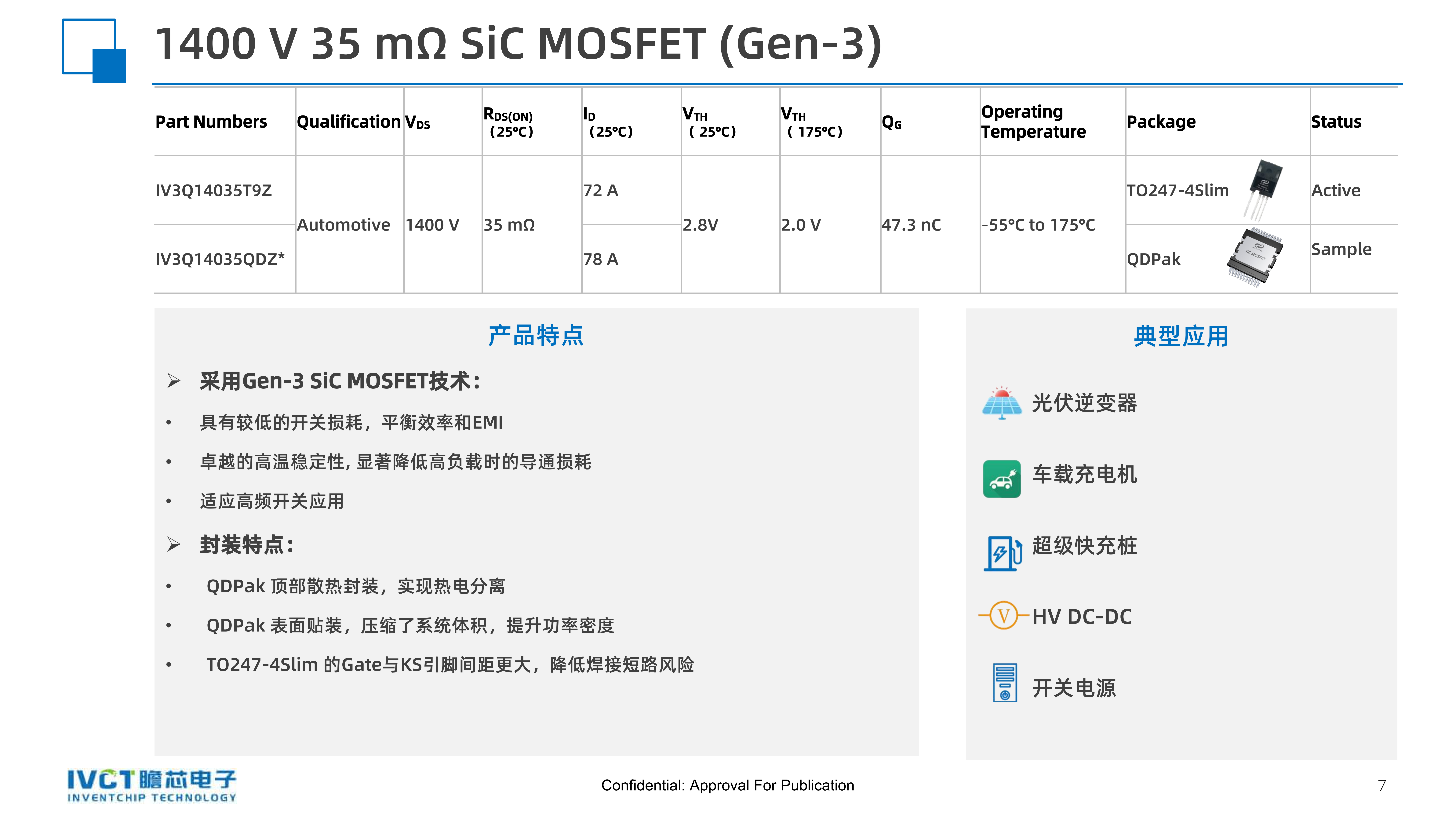
Task: Click the Automotive qualification cell
Action: (x=344, y=225)
